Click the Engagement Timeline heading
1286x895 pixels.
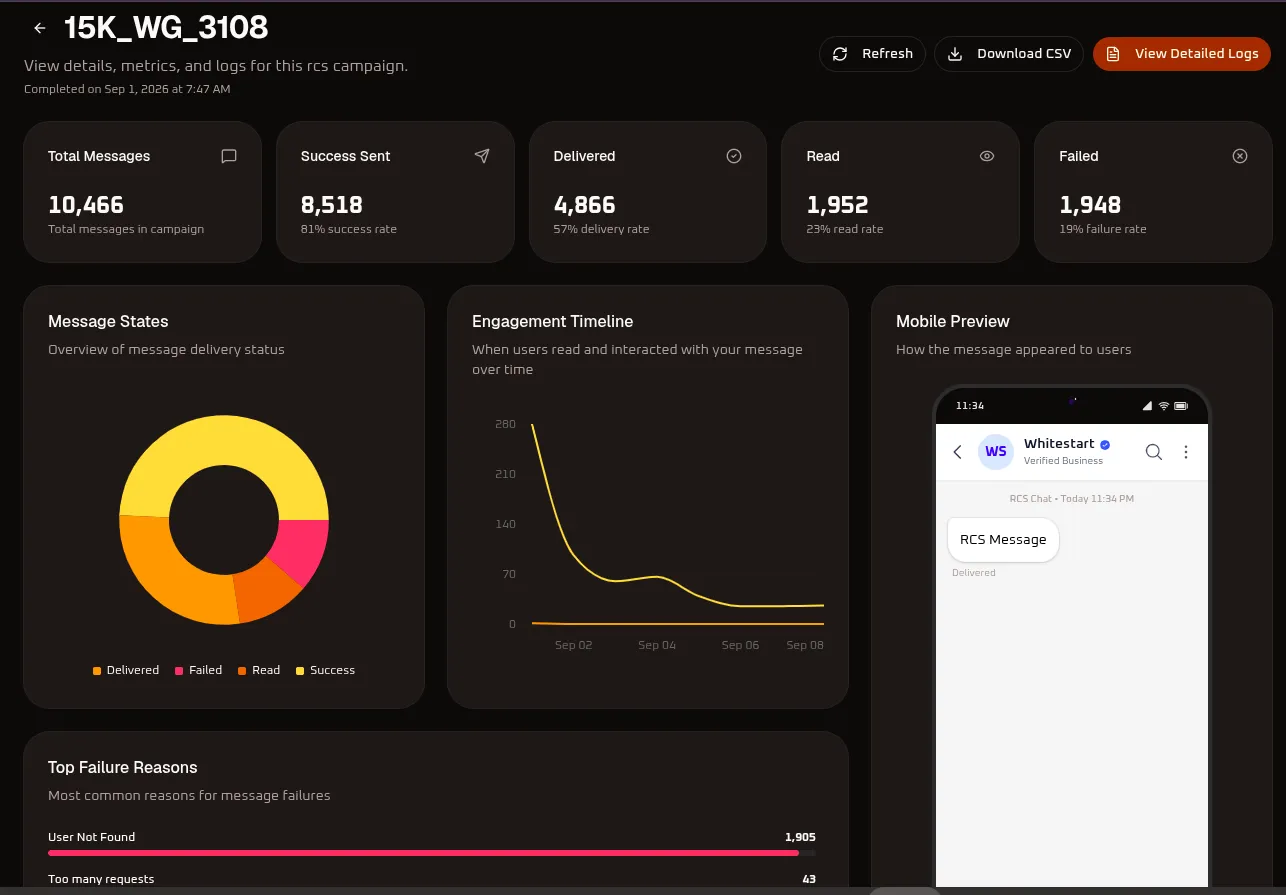click(x=553, y=322)
